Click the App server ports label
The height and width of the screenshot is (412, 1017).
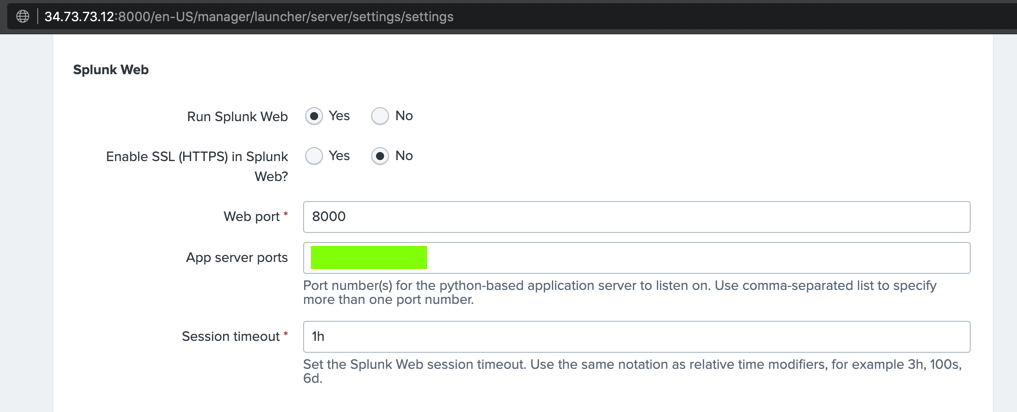click(237, 258)
